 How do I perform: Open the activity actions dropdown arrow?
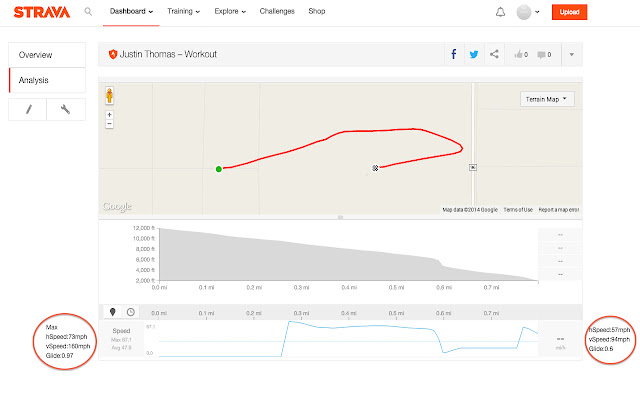tap(572, 54)
